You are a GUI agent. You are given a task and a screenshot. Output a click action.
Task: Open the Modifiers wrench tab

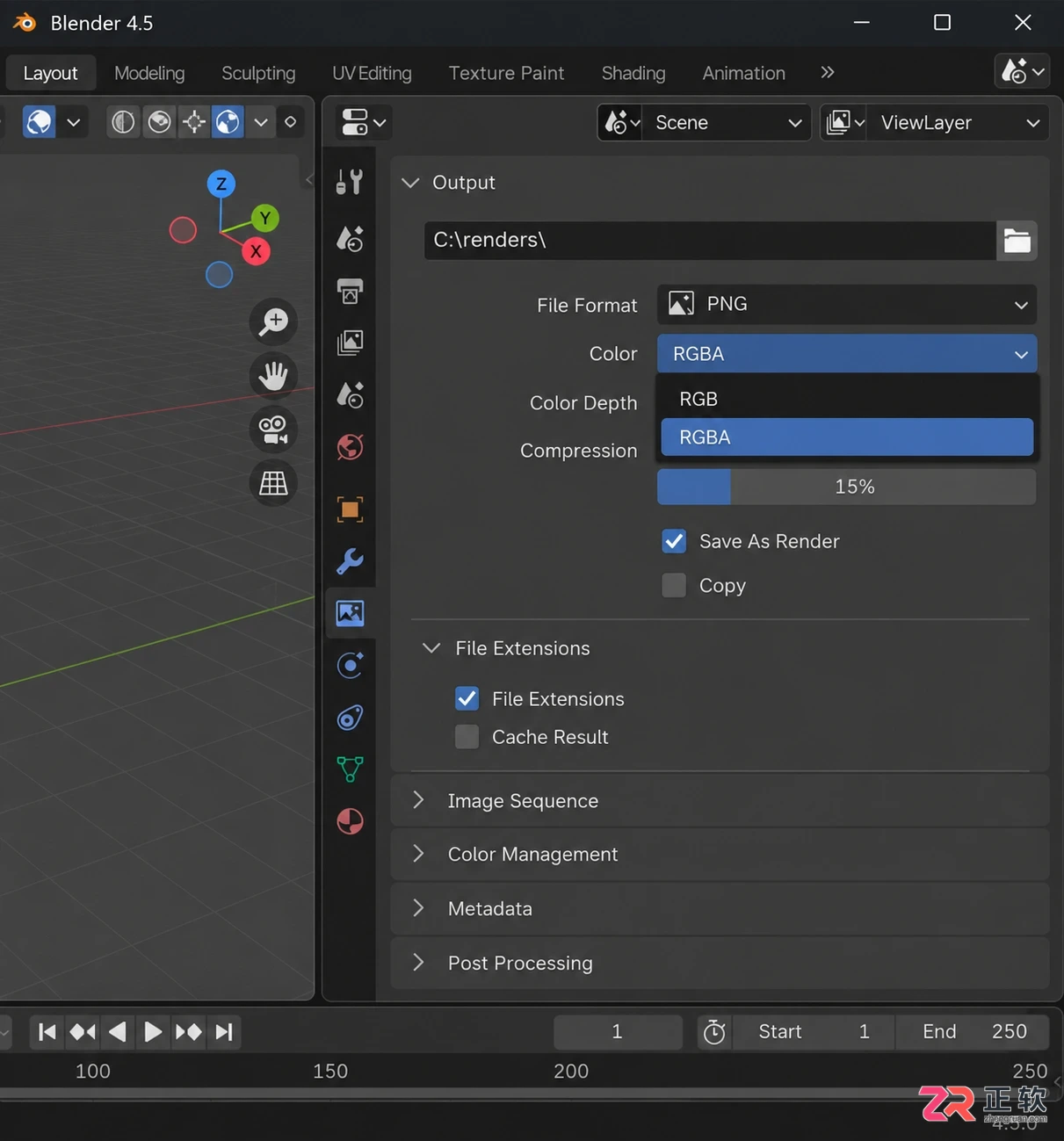pyautogui.click(x=350, y=561)
